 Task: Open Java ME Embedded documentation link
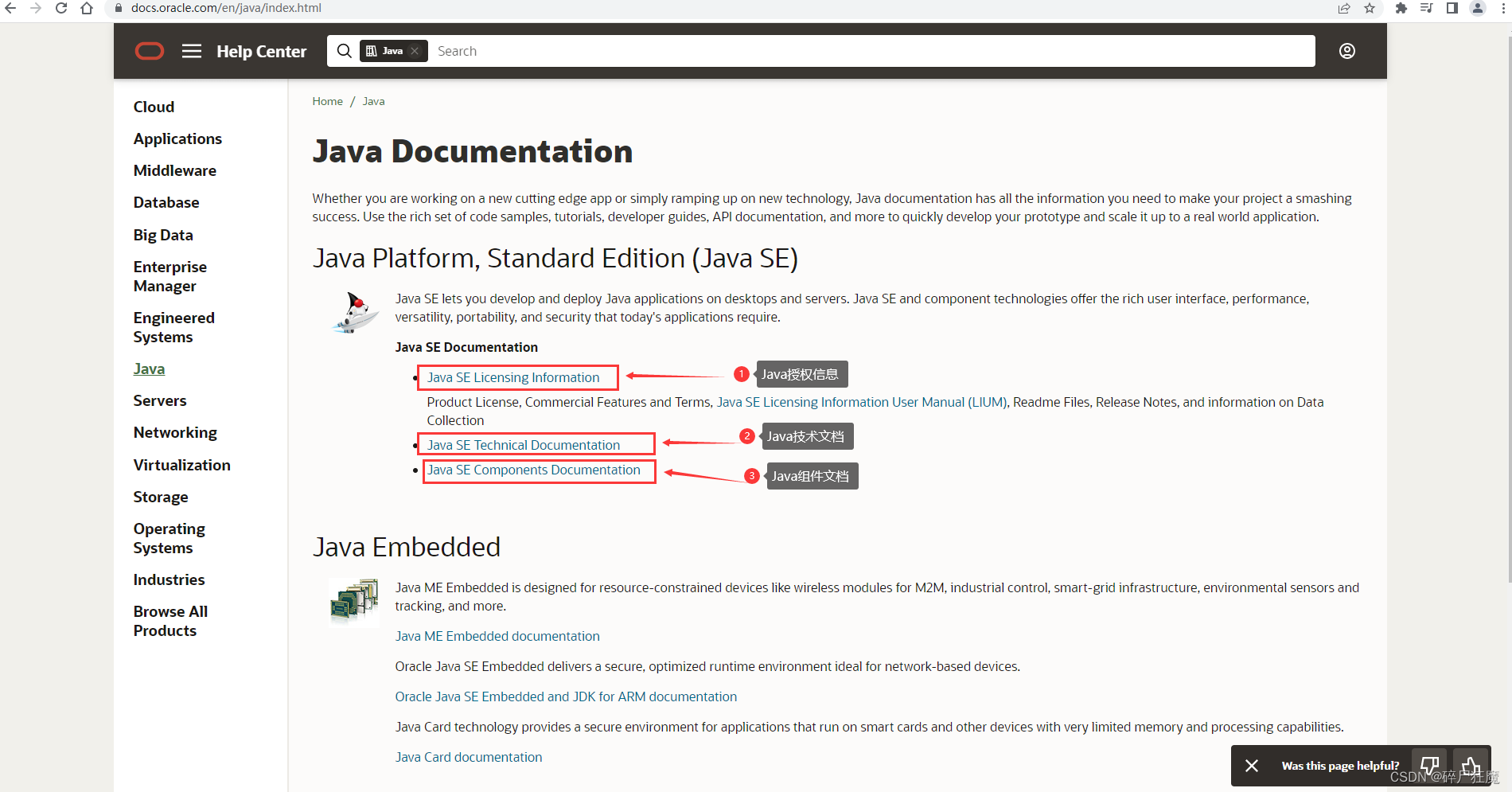pyautogui.click(x=497, y=636)
